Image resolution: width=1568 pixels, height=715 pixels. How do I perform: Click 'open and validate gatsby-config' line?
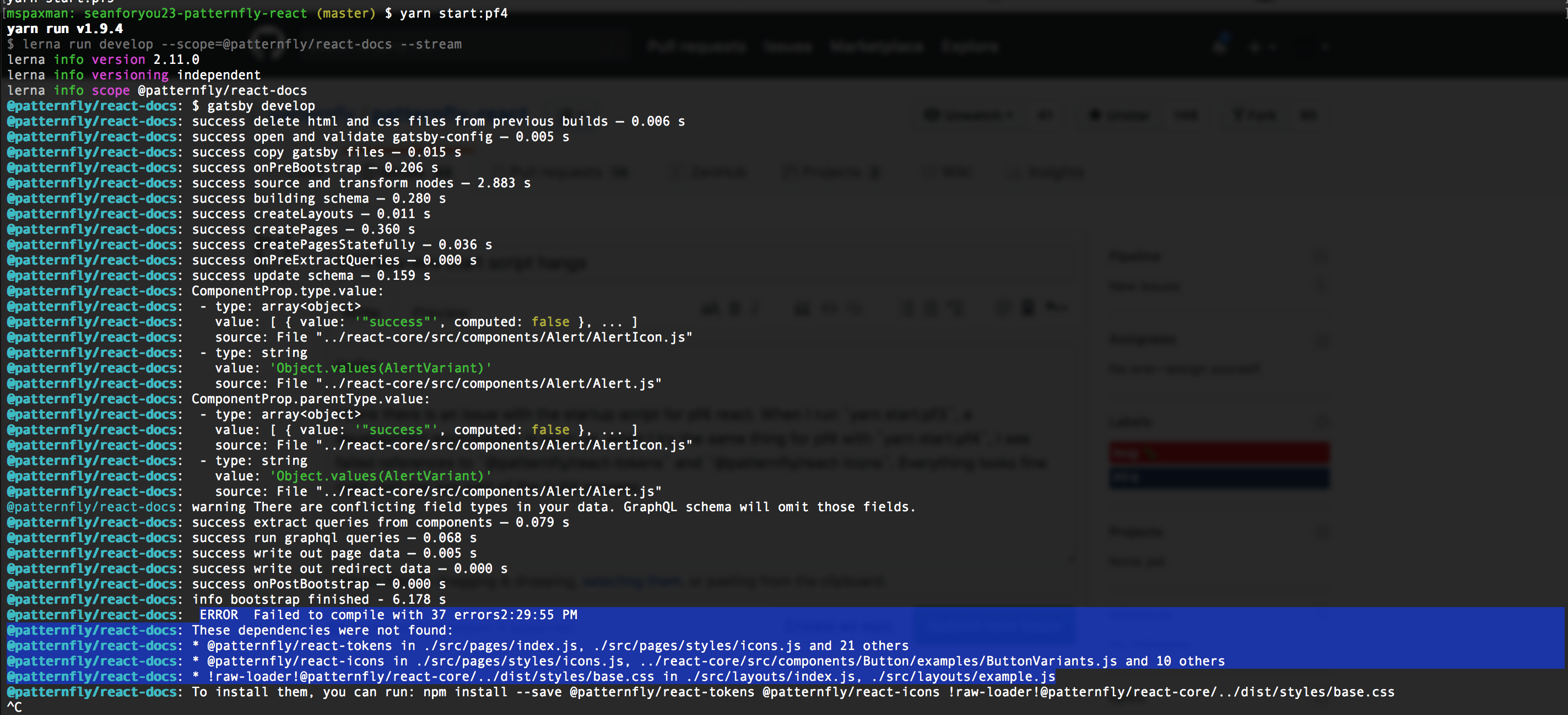pos(289,137)
